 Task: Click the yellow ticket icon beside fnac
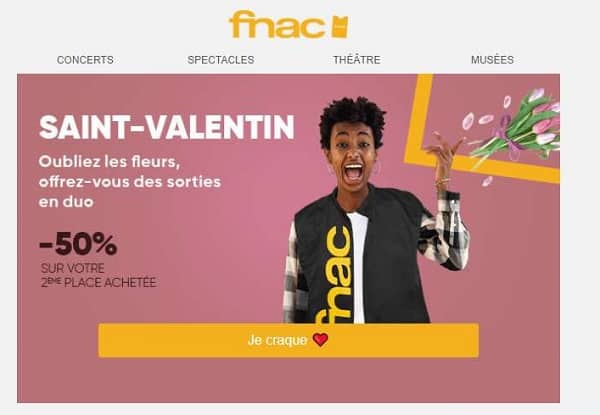pyautogui.click(x=340, y=27)
